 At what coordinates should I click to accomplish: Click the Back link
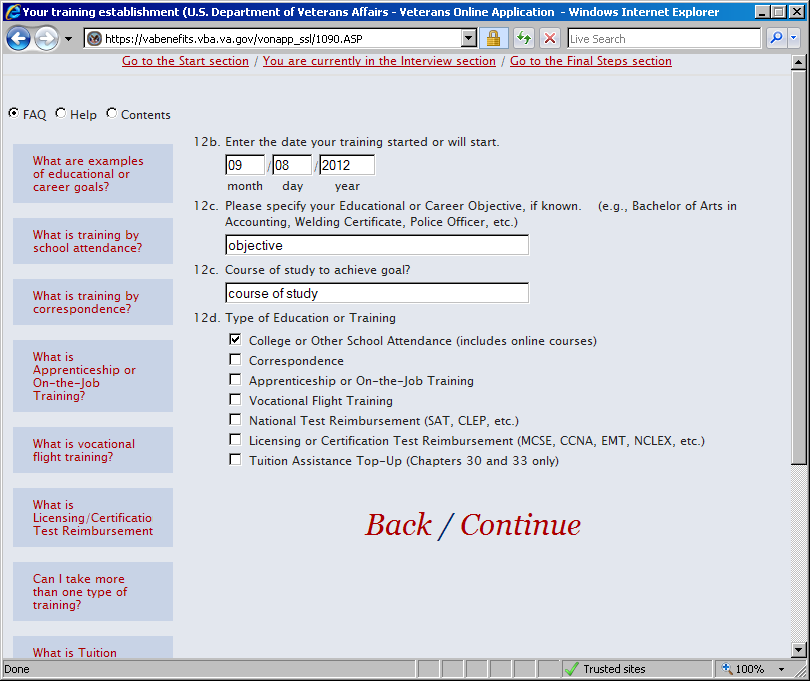pos(398,525)
